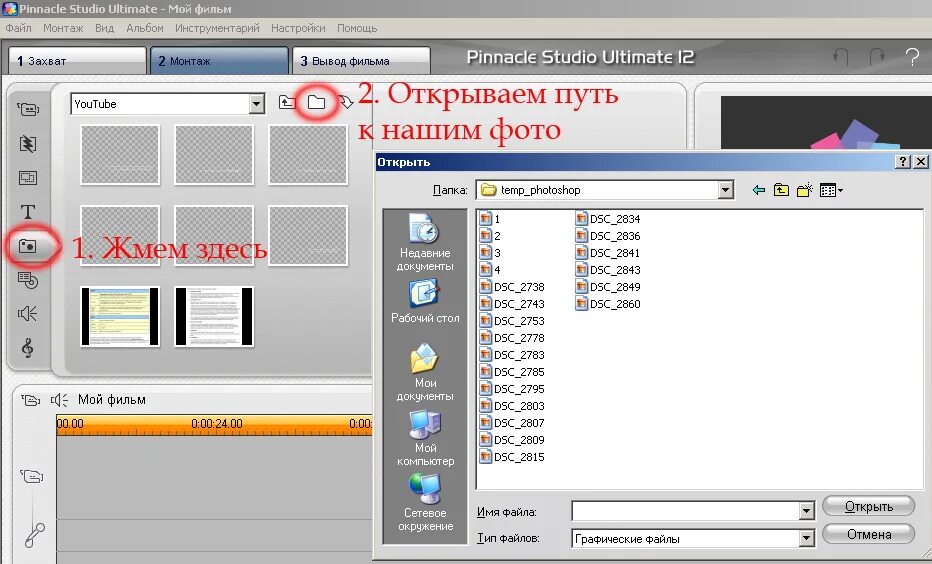Viewport: 932px width, 564px height.
Task: Select the file DSC_2803
Action: pos(512,406)
